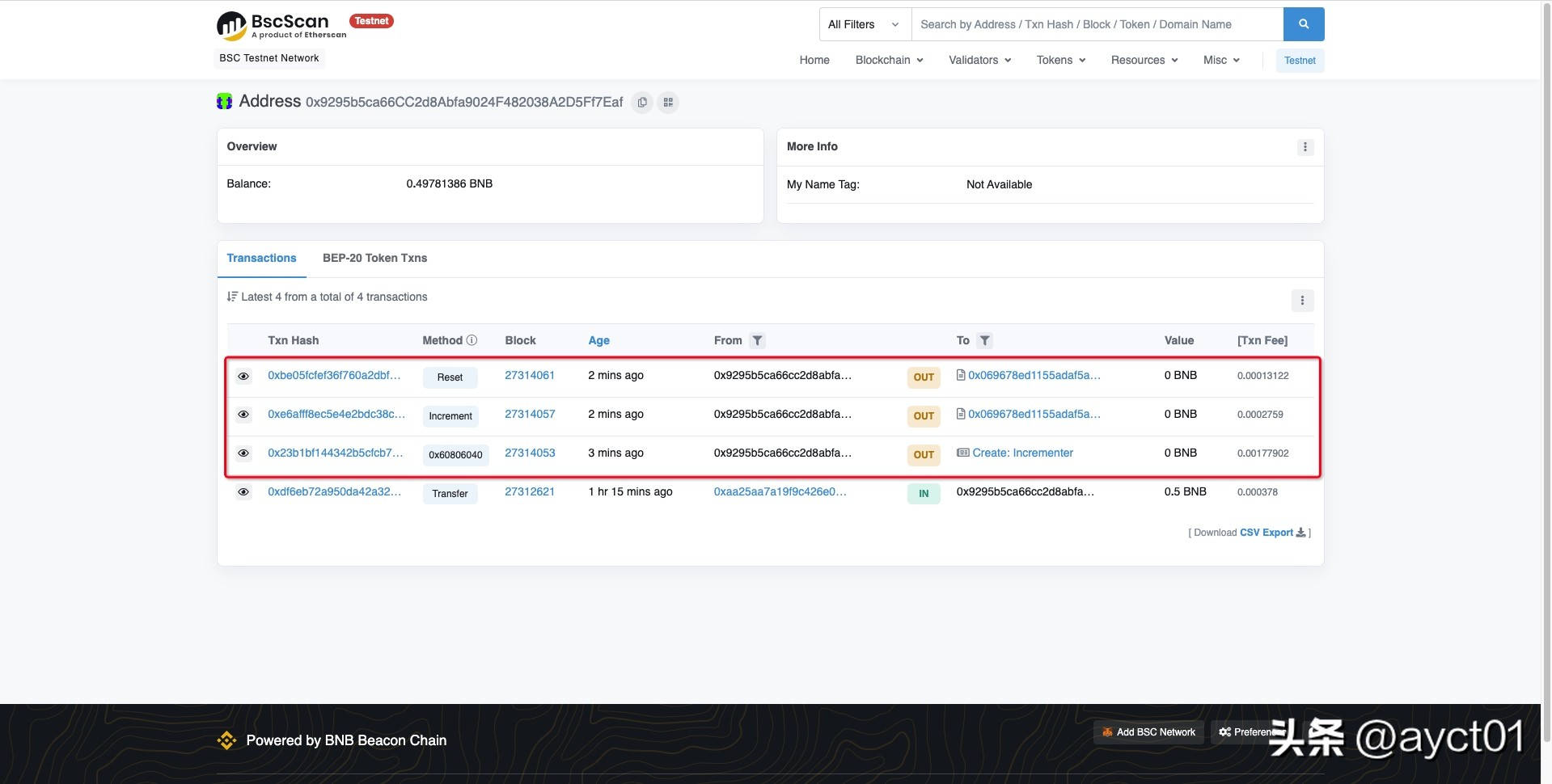Expand the Validators menu

coord(979,60)
